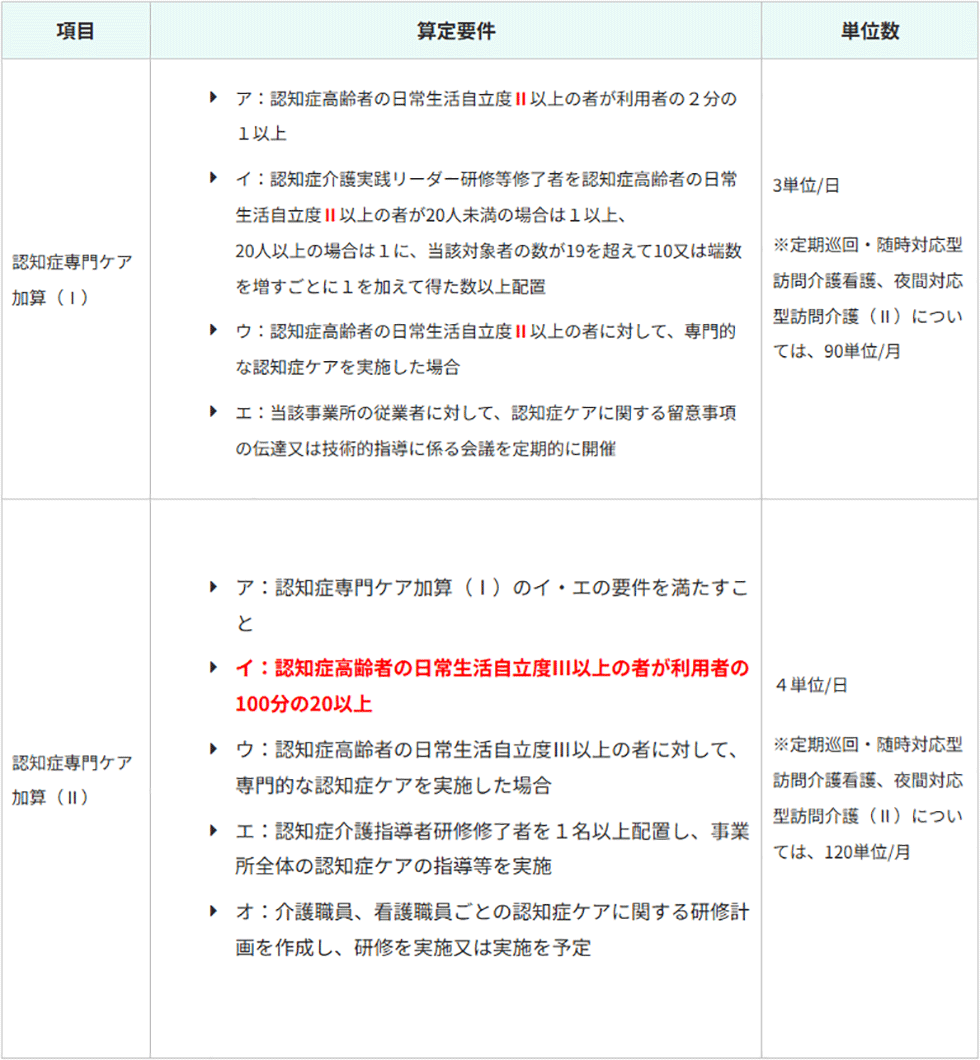This screenshot has width=980, height=1060.
Task: Click bullet arrow before 当該事業所の従業者 item
Action: click(x=213, y=411)
